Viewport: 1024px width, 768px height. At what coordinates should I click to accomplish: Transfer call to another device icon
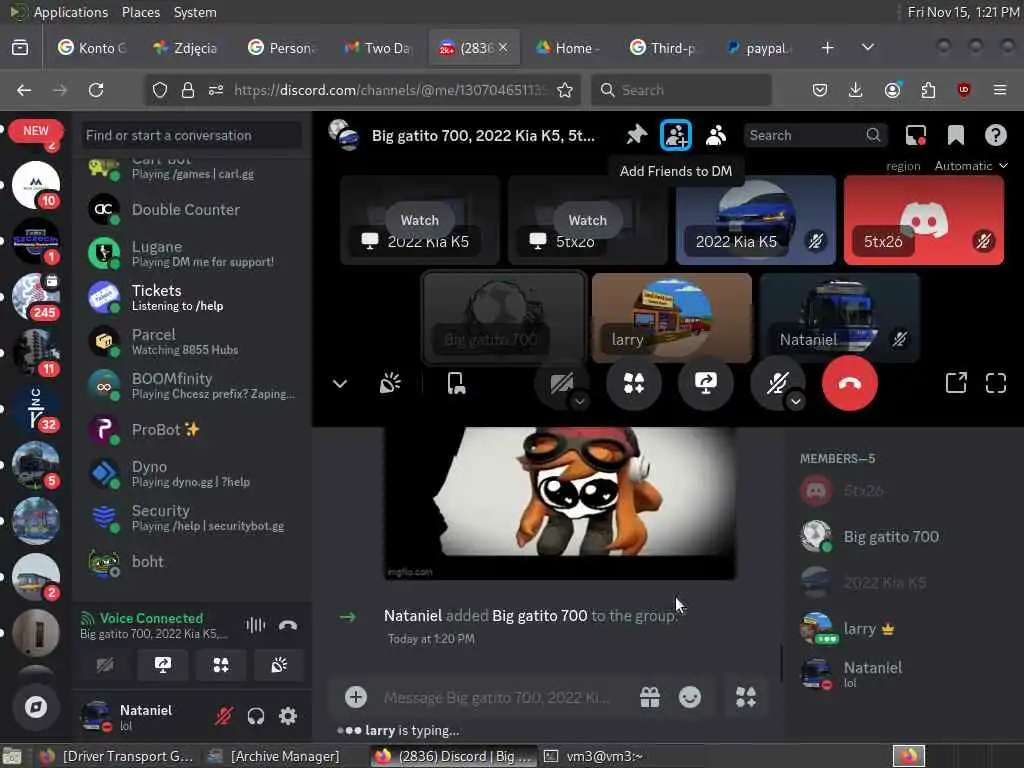pos(456,383)
